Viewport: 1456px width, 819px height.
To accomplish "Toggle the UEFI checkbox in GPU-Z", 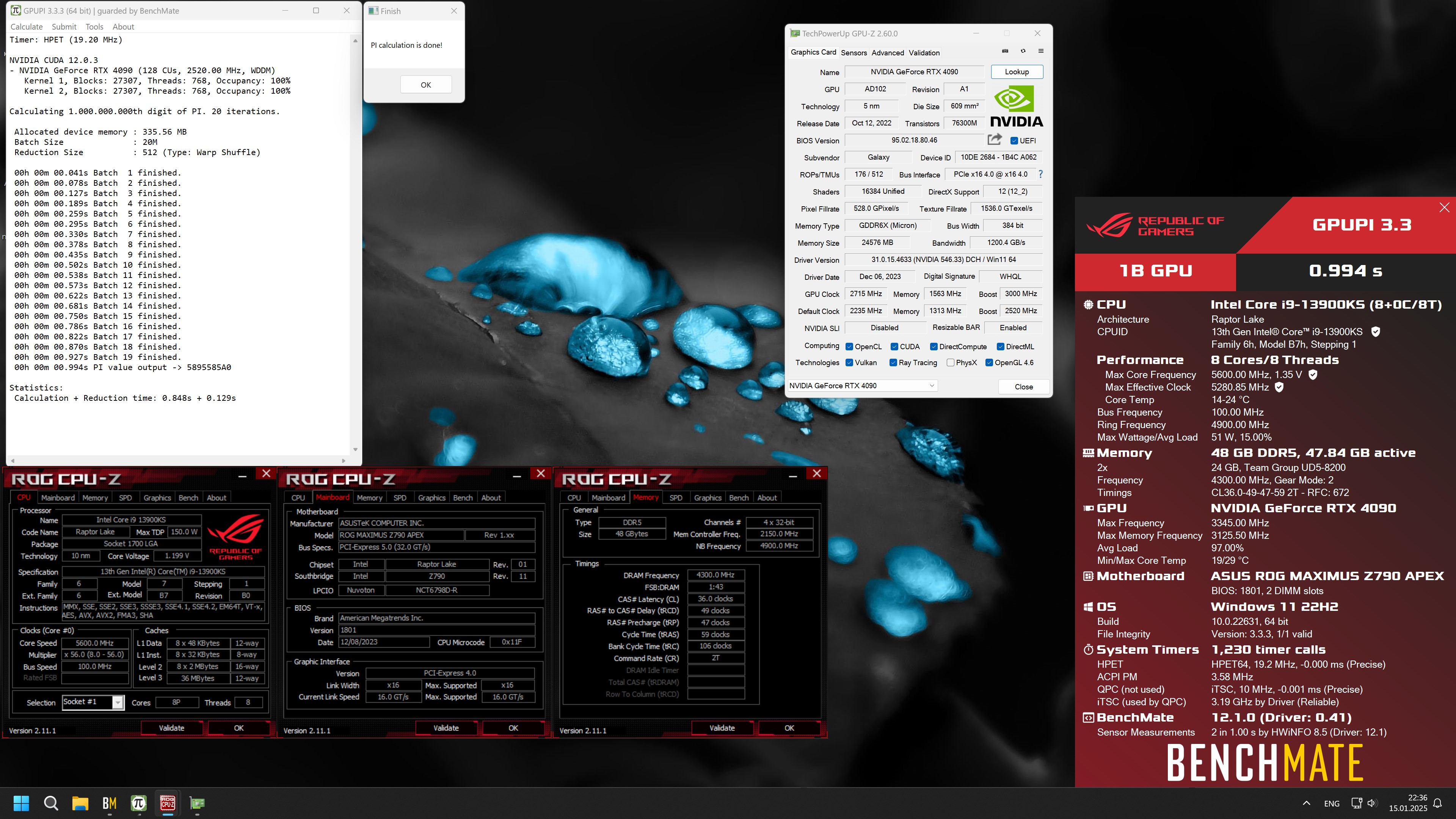I will [x=1015, y=141].
